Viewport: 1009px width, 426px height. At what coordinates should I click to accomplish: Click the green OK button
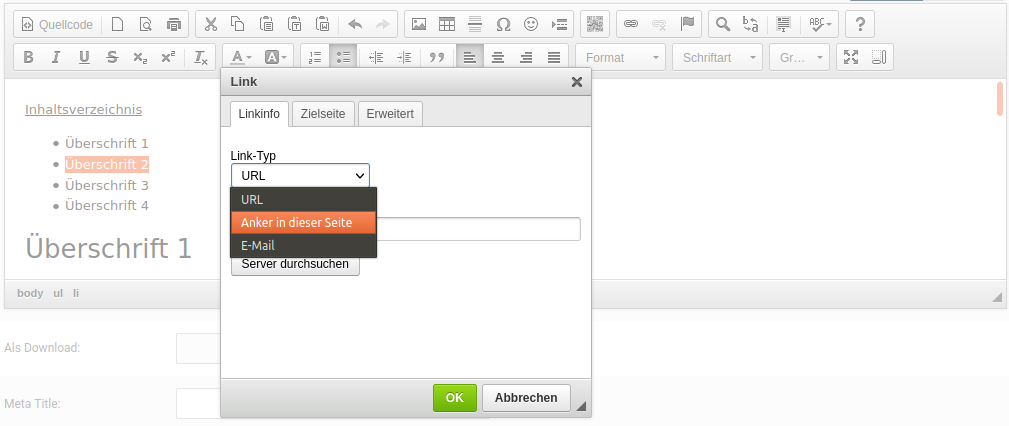pyautogui.click(x=455, y=398)
